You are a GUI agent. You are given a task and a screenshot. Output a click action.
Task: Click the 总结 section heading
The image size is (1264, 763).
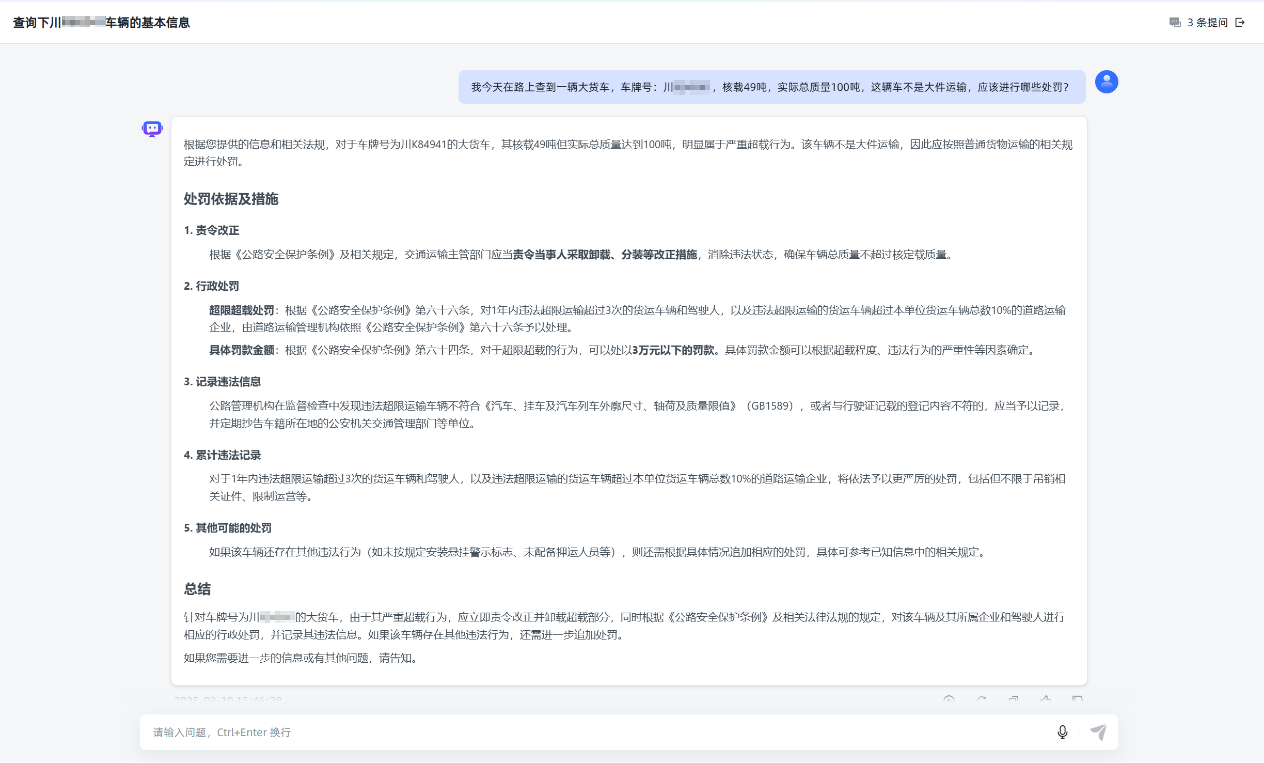click(x=197, y=589)
